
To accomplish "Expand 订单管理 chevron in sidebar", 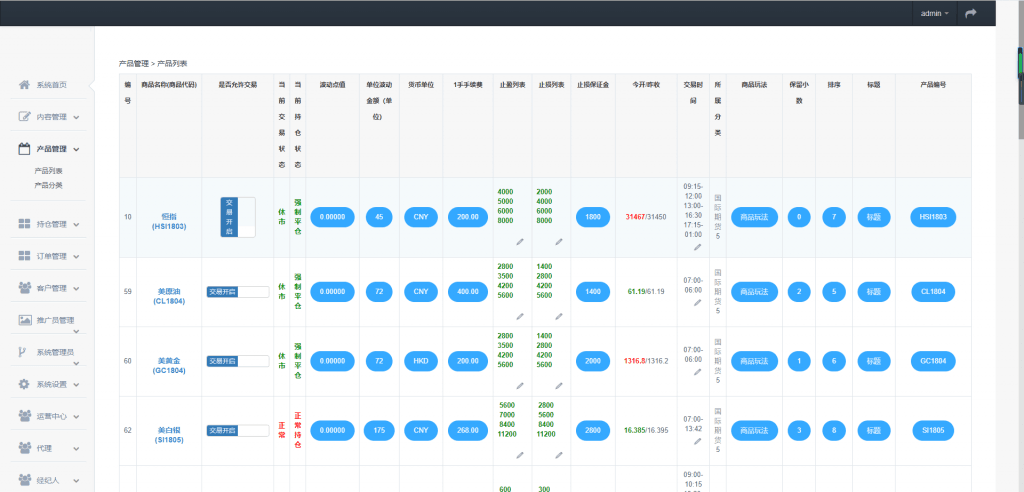I will point(76,257).
